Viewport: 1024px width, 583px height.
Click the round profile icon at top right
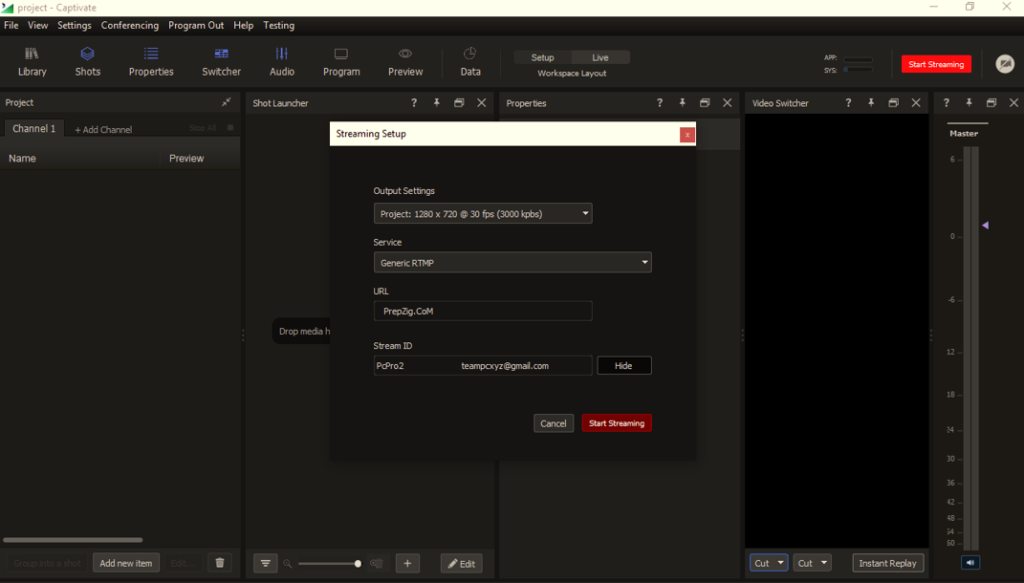tap(1005, 64)
